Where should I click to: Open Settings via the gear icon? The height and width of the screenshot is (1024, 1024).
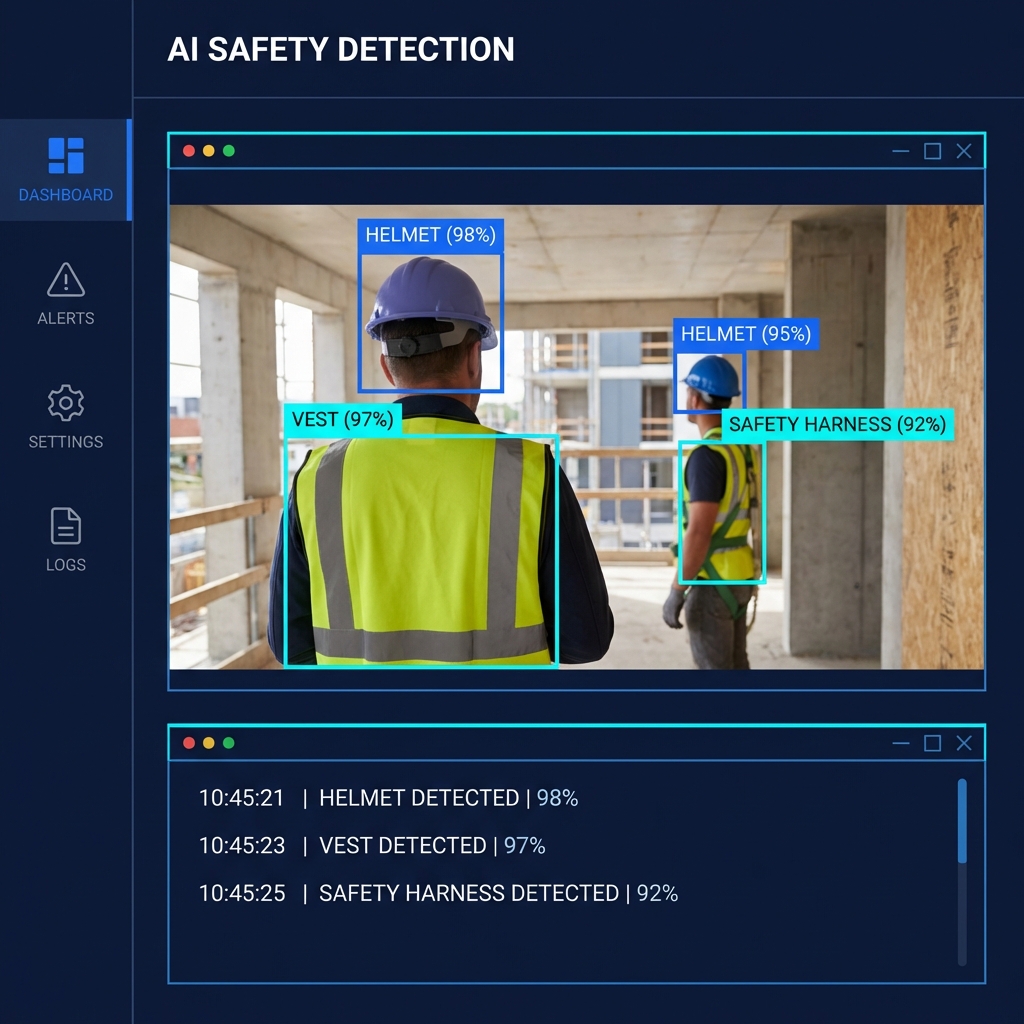tap(65, 402)
